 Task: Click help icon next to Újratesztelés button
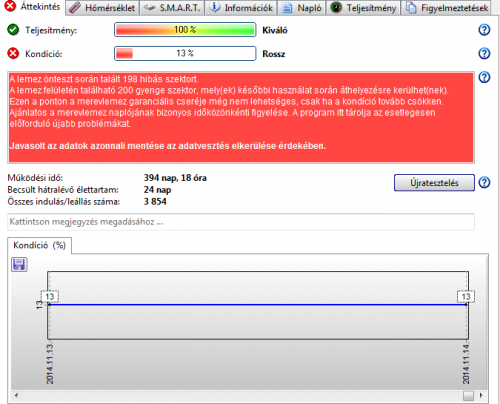pyautogui.click(x=484, y=183)
